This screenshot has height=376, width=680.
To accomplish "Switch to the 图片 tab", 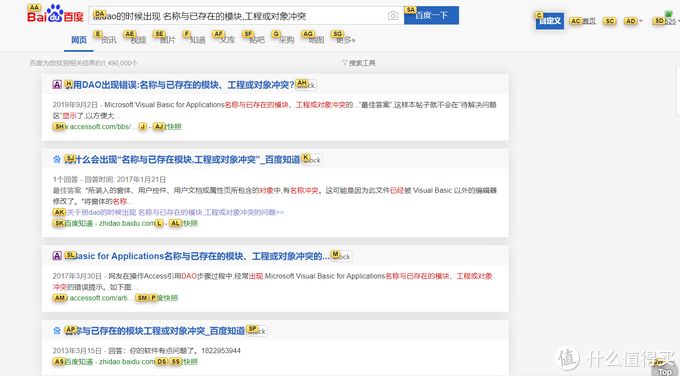I will (167, 40).
